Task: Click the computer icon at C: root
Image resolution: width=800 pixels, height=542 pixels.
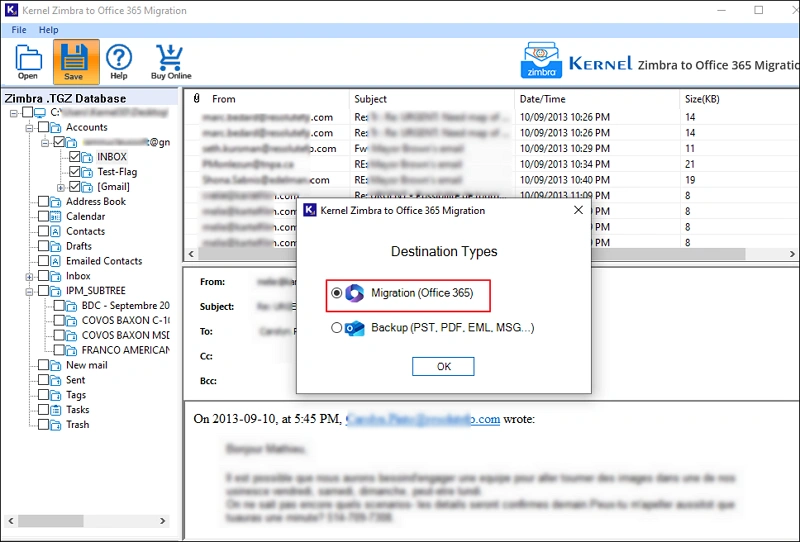Action: (40, 112)
